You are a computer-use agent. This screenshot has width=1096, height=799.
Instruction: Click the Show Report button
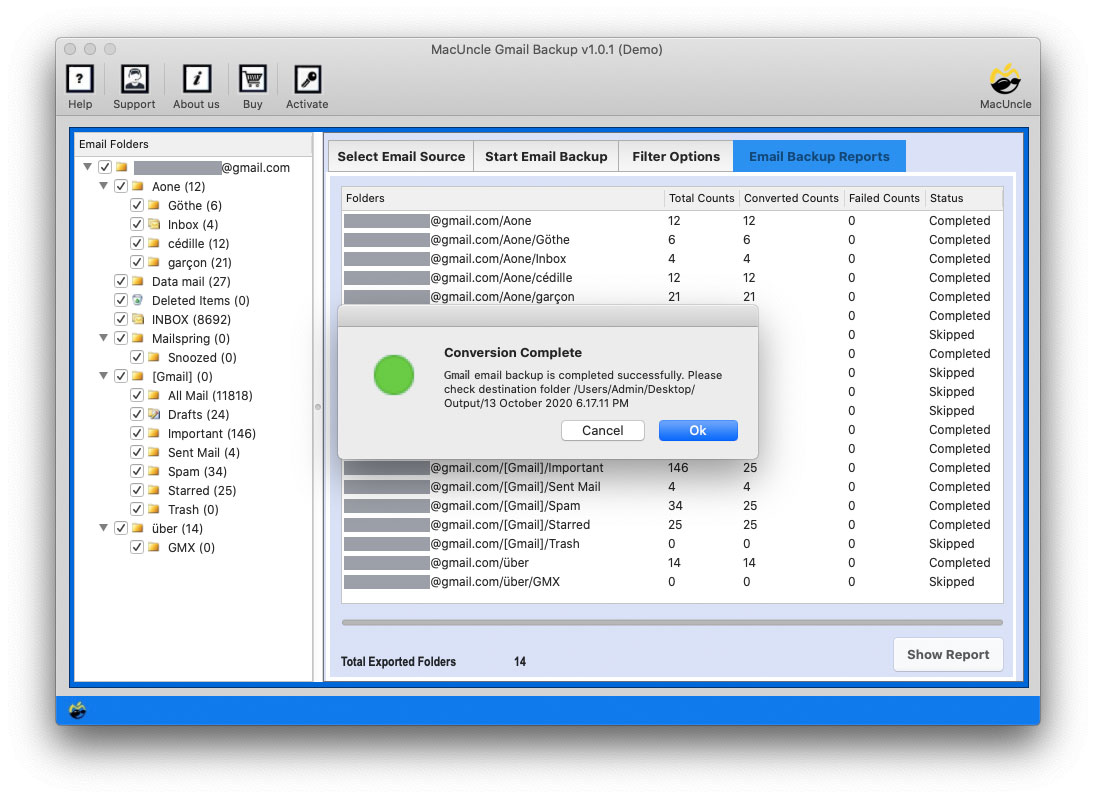point(947,654)
